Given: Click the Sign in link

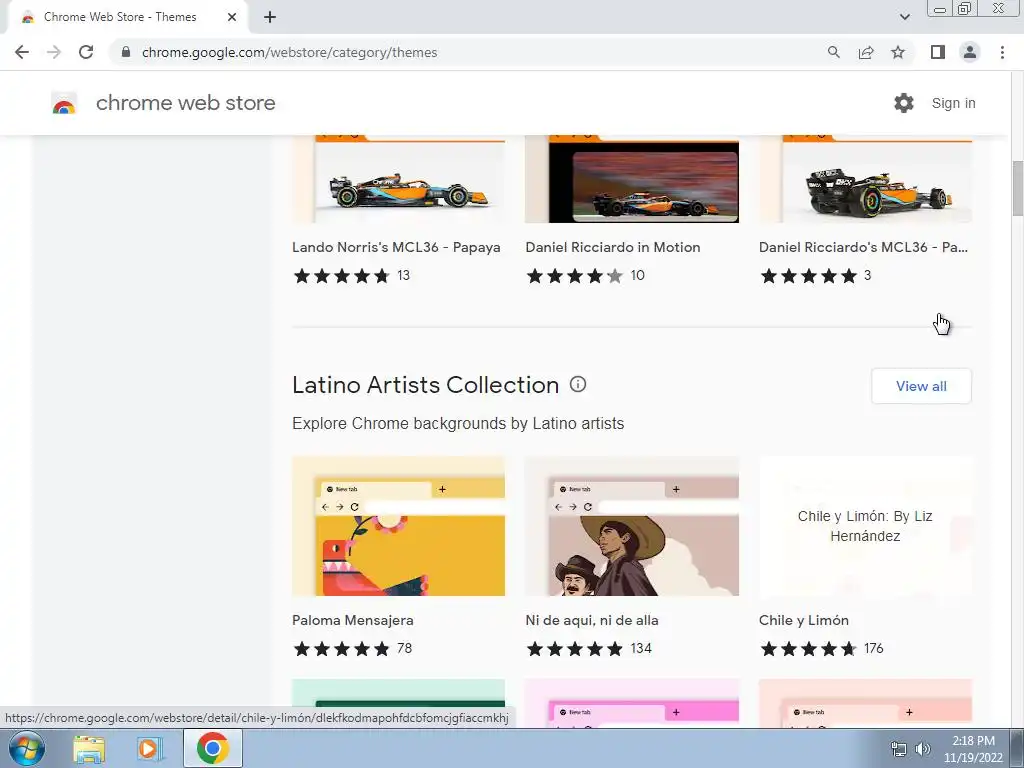Looking at the screenshot, I should (953, 103).
